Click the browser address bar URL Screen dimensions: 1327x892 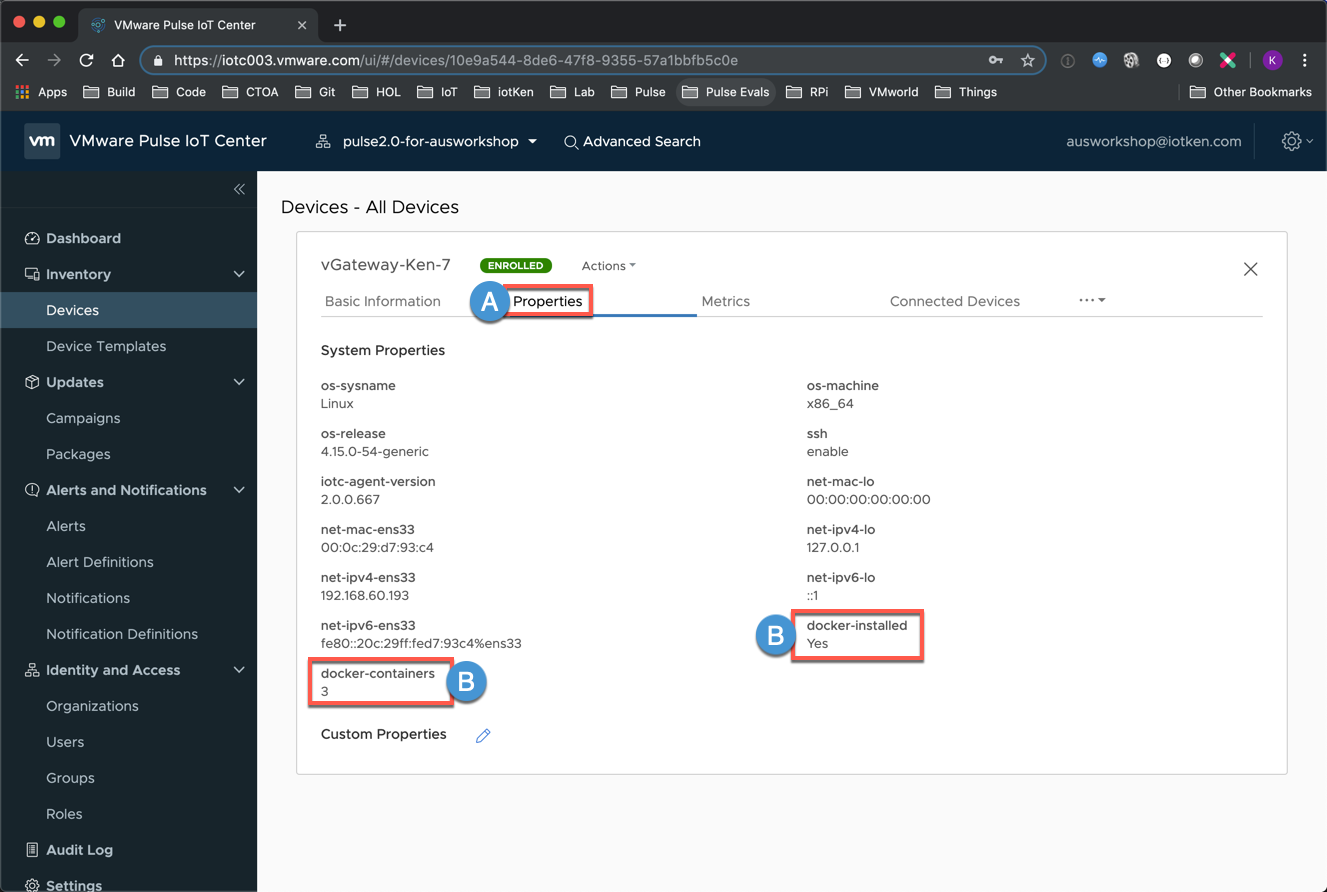[x=456, y=60]
